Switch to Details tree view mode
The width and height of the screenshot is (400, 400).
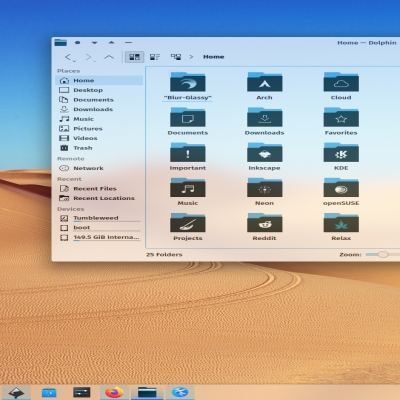(x=176, y=57)
